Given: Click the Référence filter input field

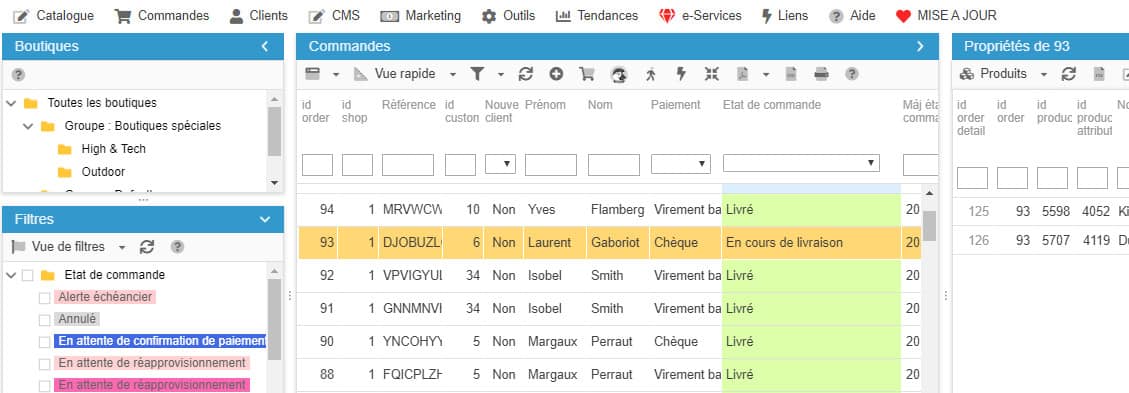Looking at the screenshot, I should pyautogui.click(x=408, y=165).
